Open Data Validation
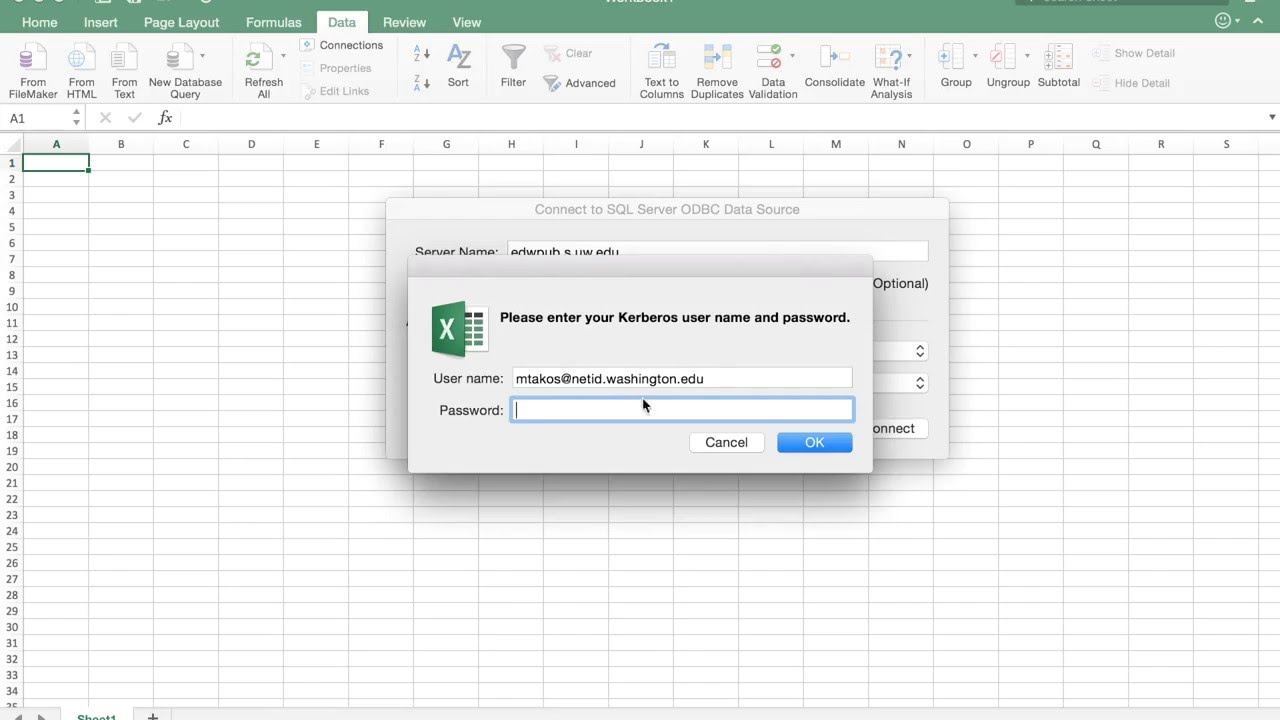Viewport: 1280px width, 720px height. tap(772, 72)
